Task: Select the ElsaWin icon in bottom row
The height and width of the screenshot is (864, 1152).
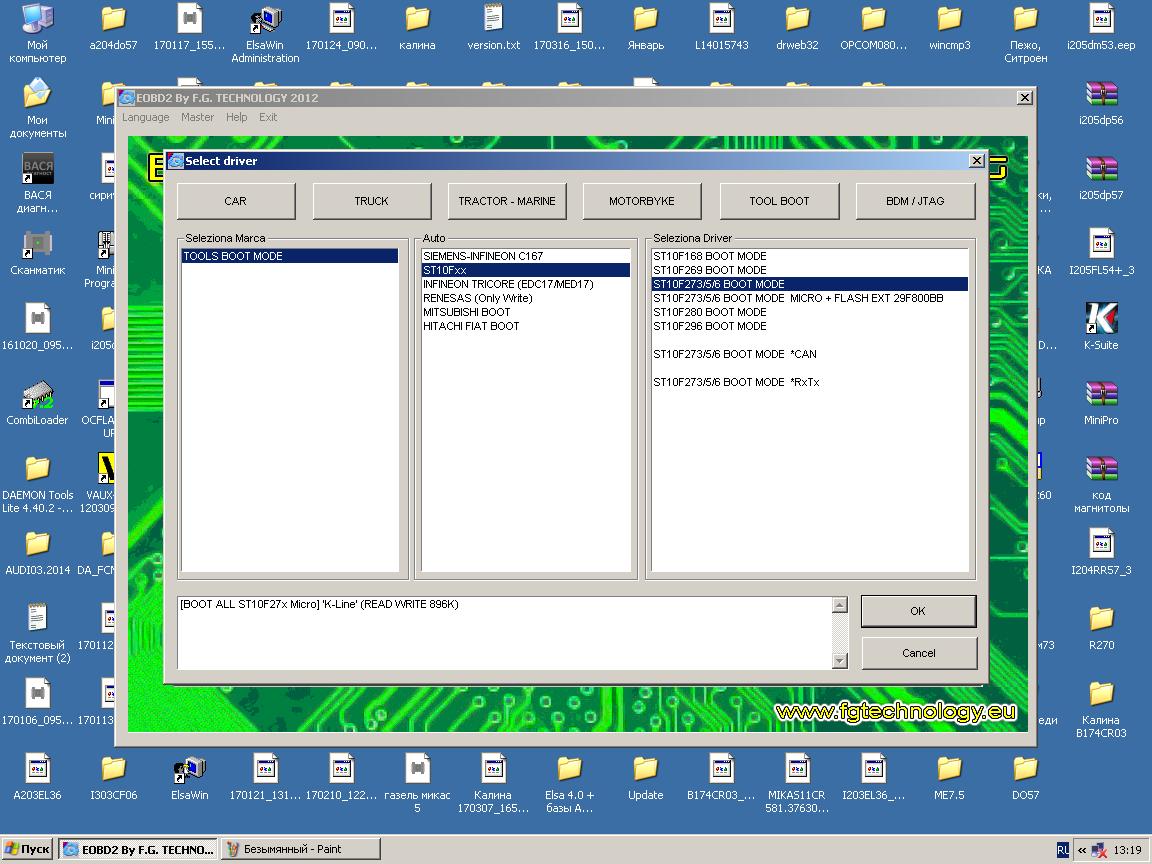Action: click(190, 777)
